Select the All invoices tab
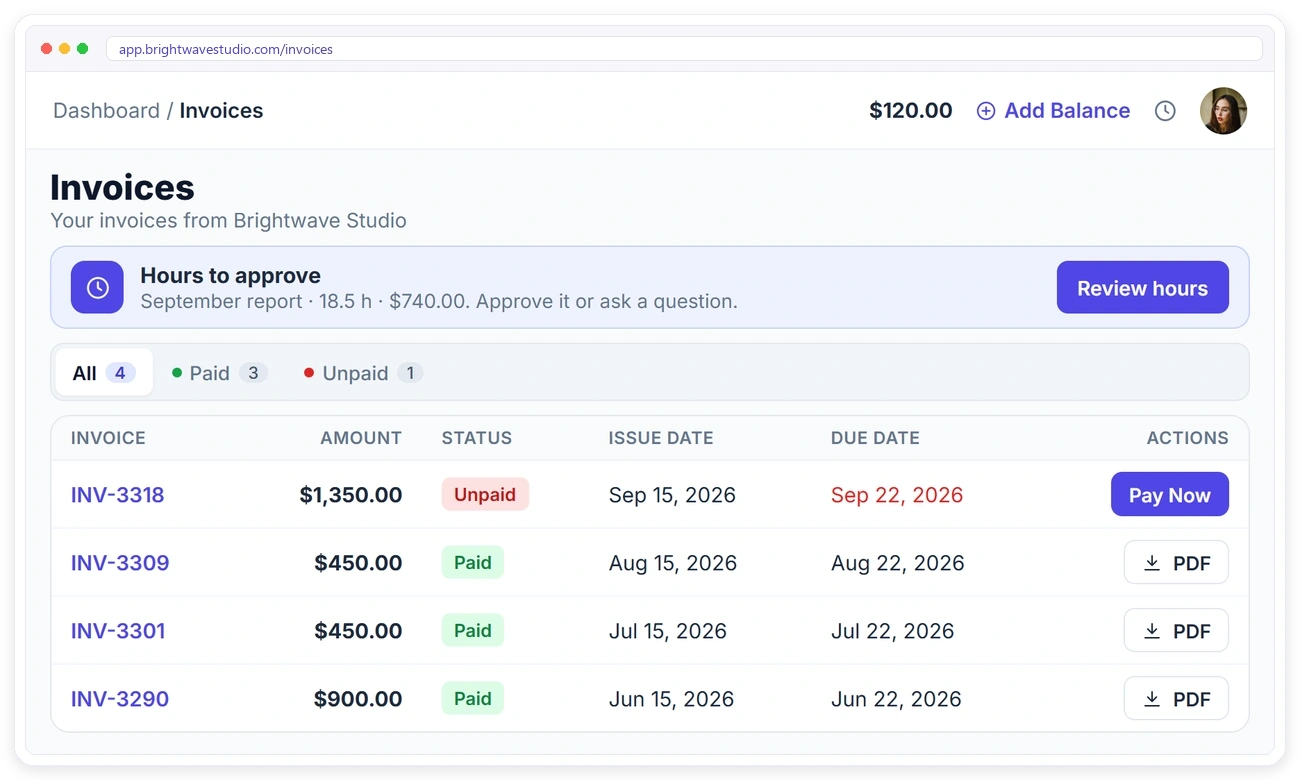1300x780 pixels. [x=104, y=373]
